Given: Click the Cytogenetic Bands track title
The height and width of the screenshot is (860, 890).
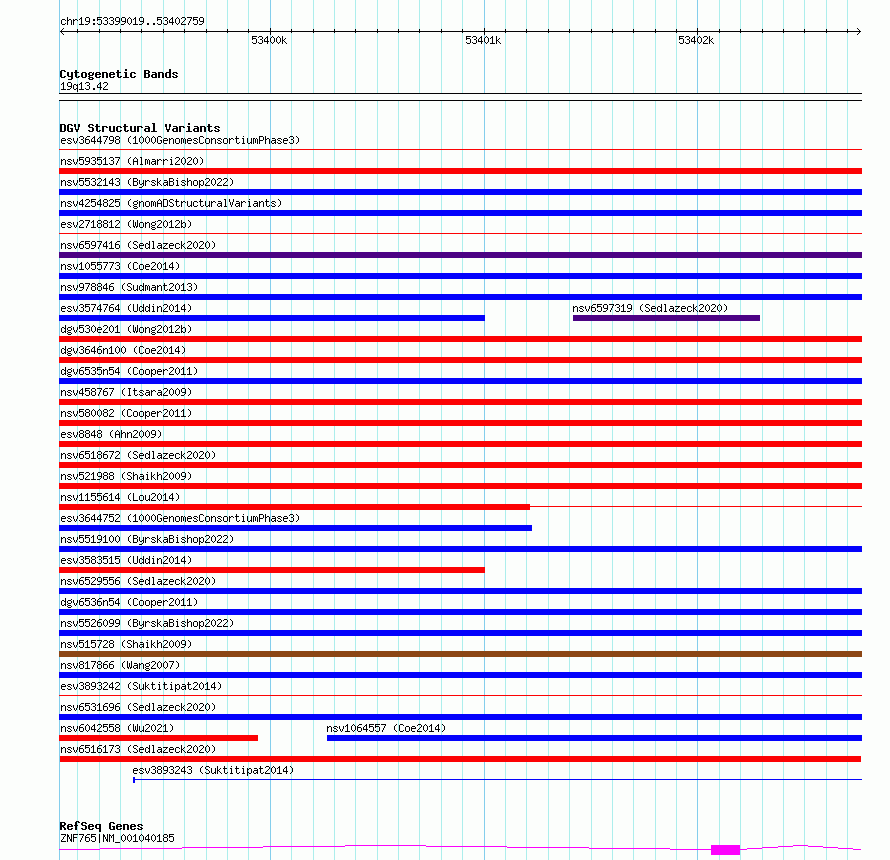Looking at the screenshot, I should pyautogui.click(x=119, y=74).
